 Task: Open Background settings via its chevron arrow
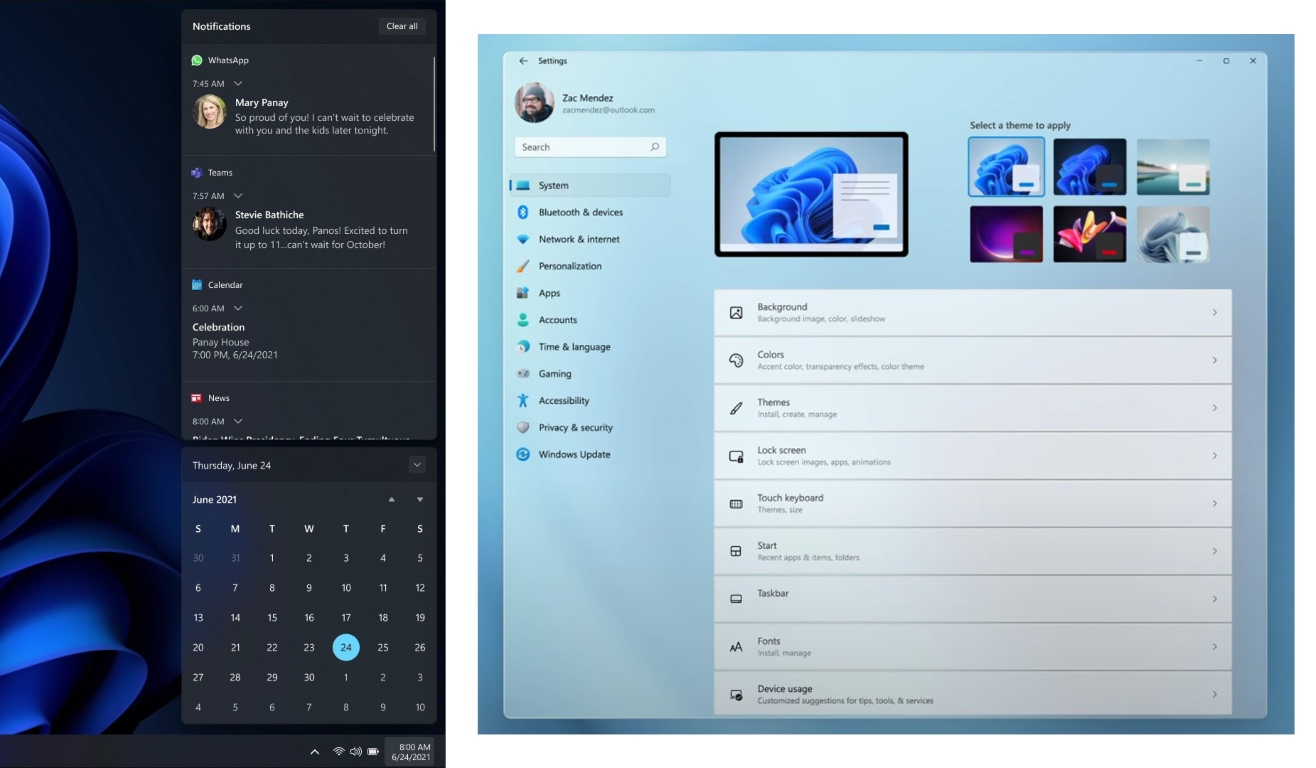[1215, 313]
